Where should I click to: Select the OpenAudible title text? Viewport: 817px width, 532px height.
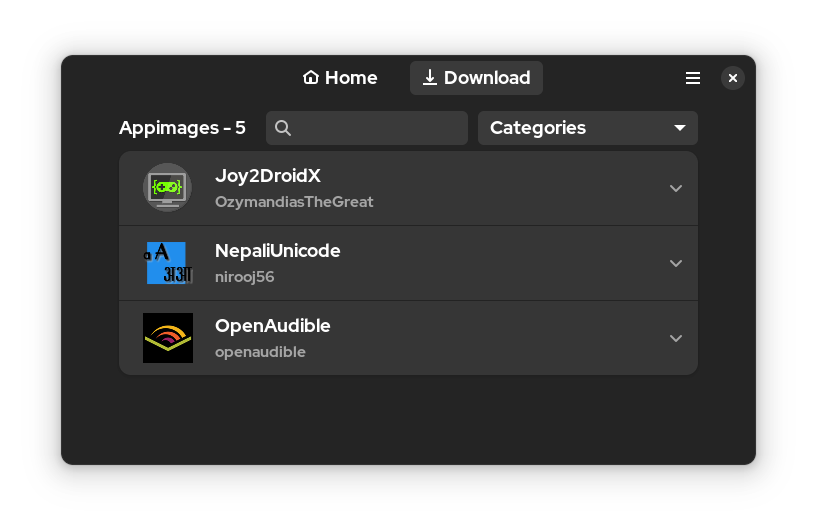coord(273,326)
